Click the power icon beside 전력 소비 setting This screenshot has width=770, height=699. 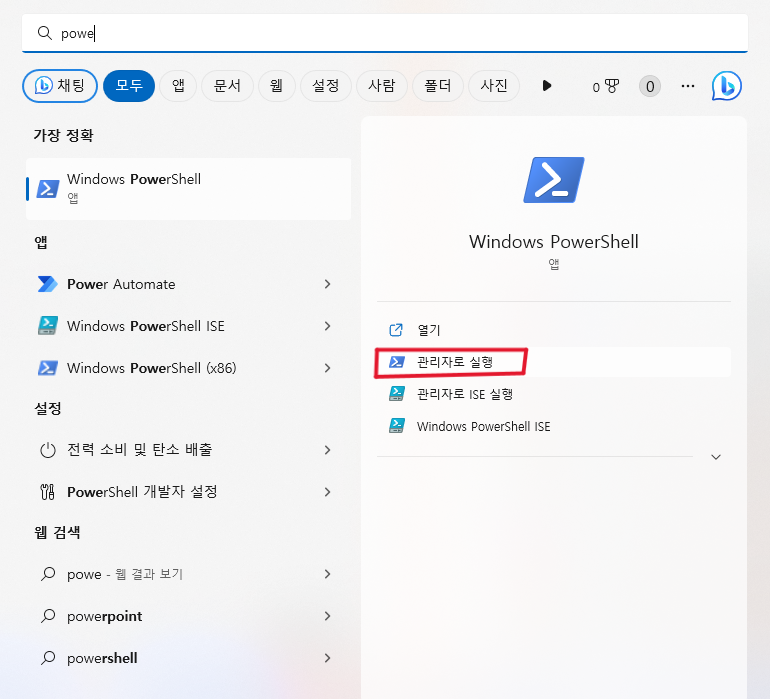48,449
